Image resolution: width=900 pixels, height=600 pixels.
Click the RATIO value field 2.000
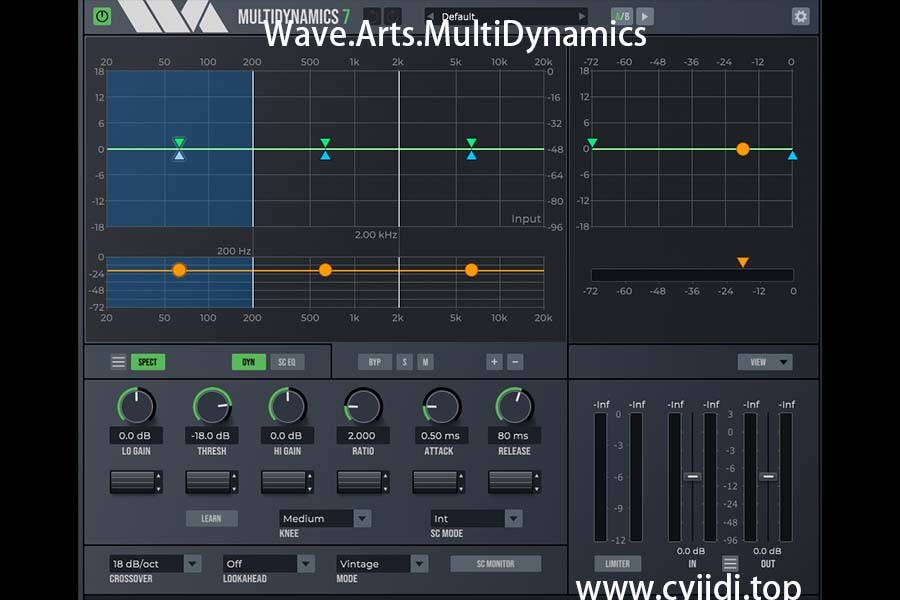tap(363, 435)
